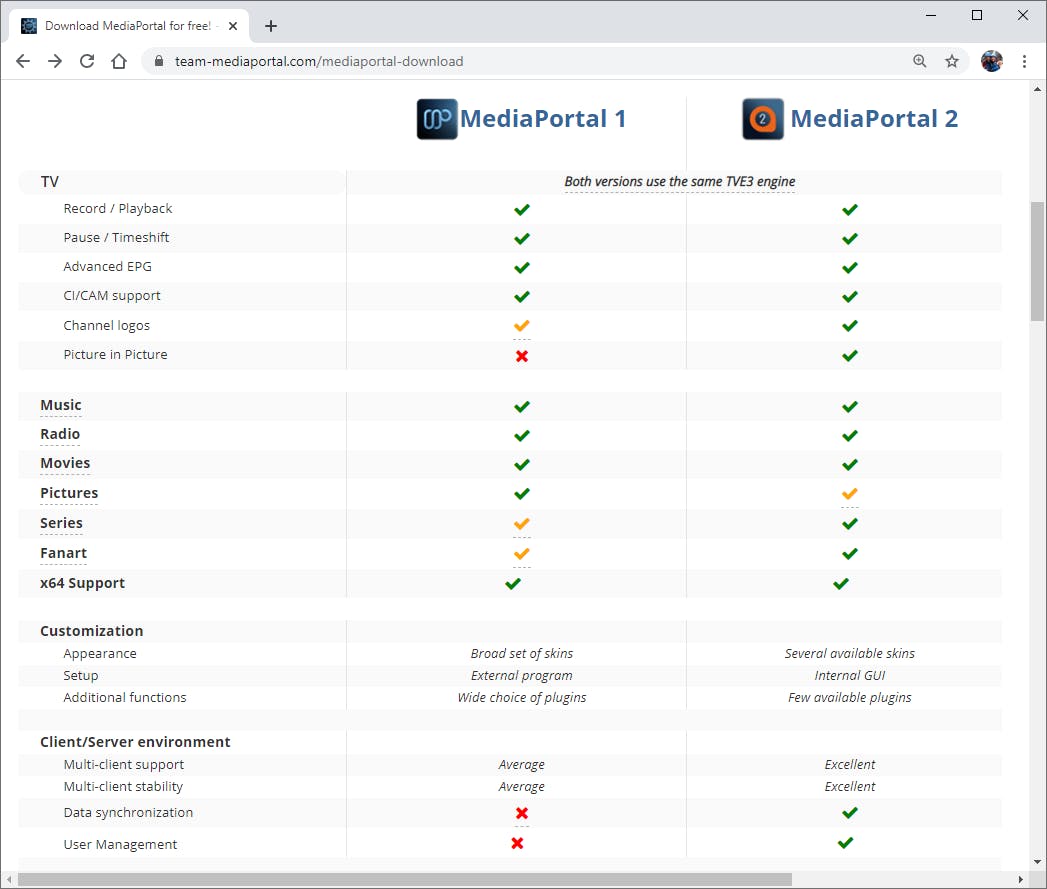View site security lock info
This screenshot has width=1047, height=889.
[159, 61]
